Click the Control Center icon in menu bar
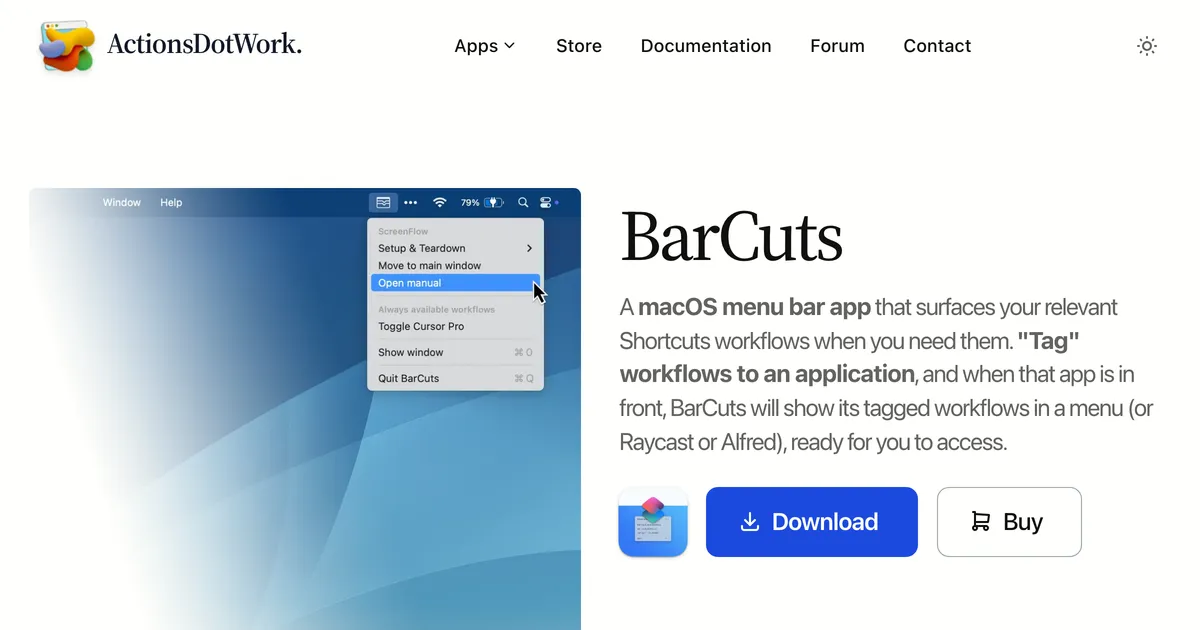1200x630 pixels. point(548,202)
